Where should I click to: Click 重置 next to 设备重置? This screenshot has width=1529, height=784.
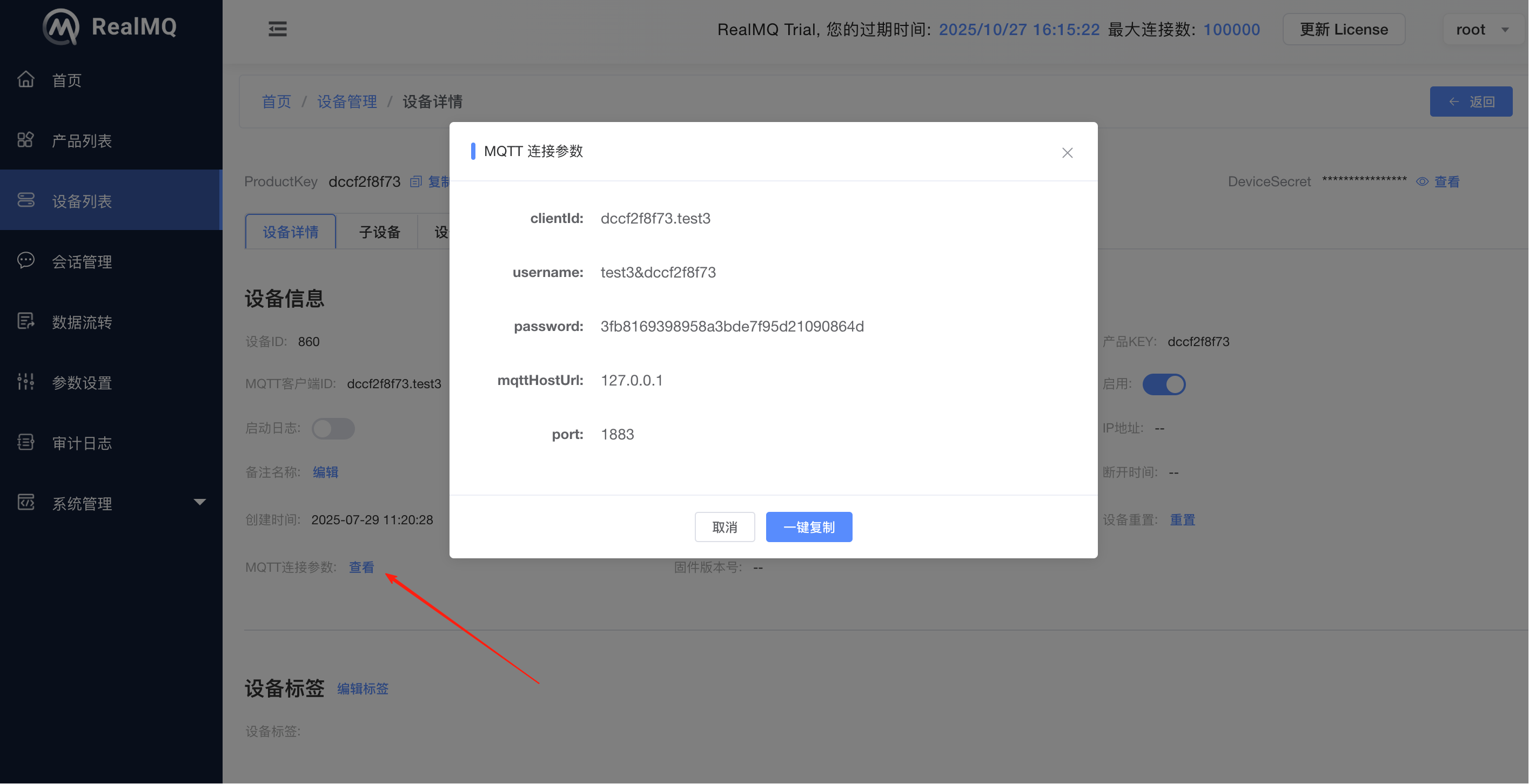point(1182,519)
